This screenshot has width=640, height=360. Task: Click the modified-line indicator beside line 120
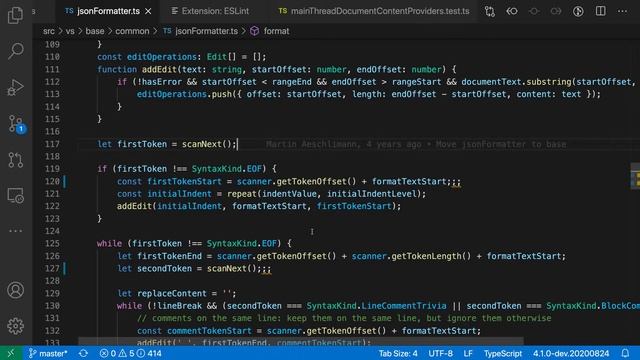click(x=64, y=181)
